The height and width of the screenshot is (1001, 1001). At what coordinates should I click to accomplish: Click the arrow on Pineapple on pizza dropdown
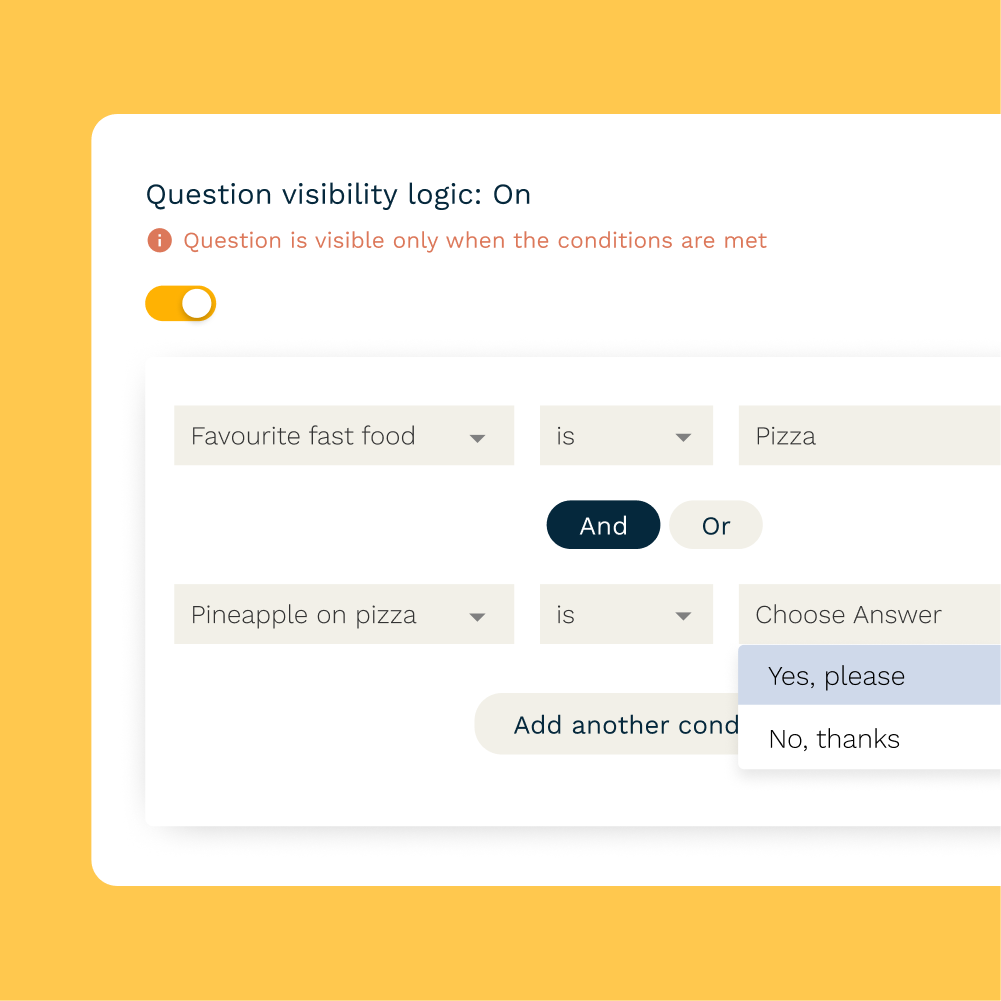tap(477, 617)
